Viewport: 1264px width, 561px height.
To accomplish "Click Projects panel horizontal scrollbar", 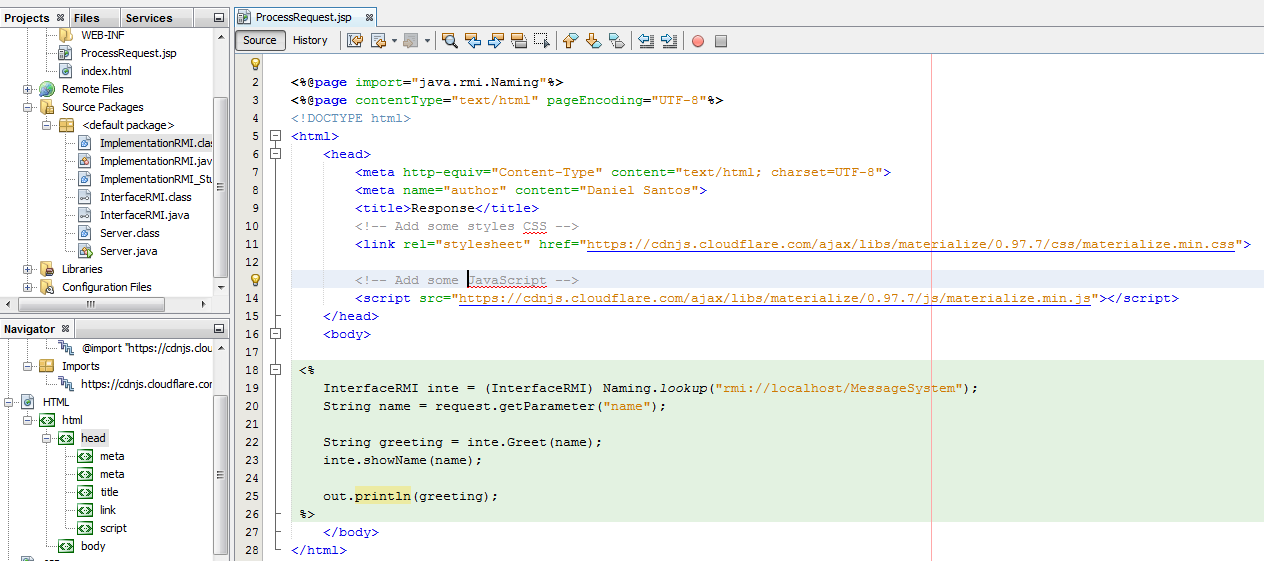I will coord(90,305).
